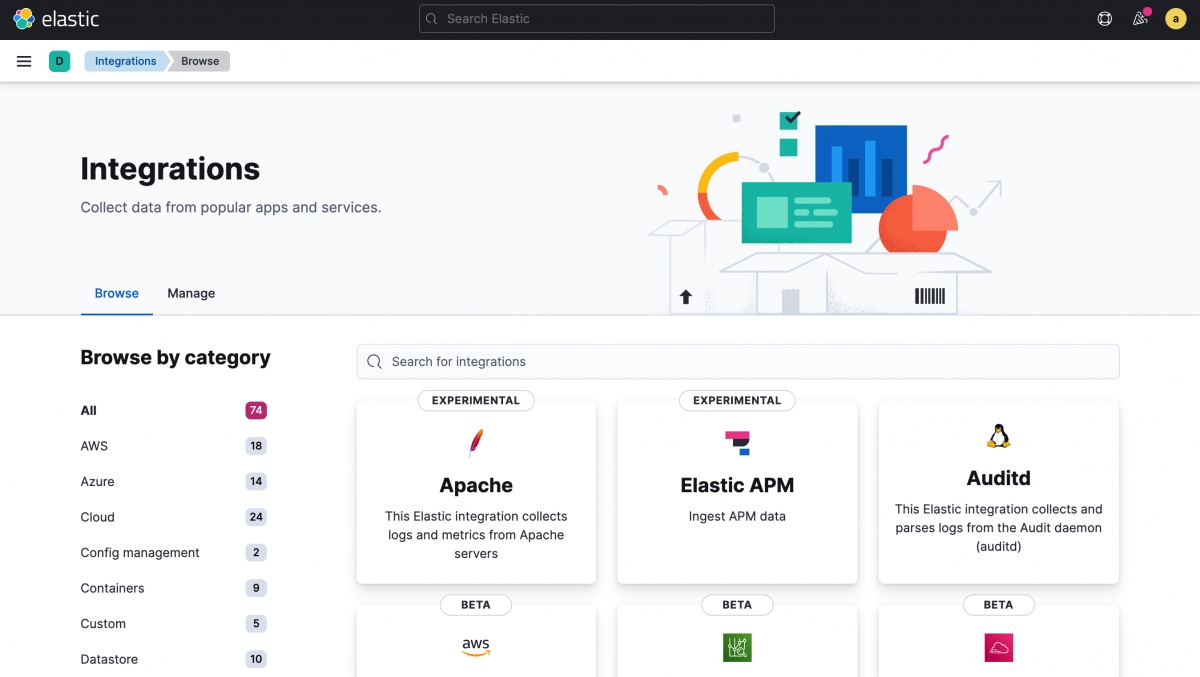Click the Elastic logo in header

(x=56, y=19)
